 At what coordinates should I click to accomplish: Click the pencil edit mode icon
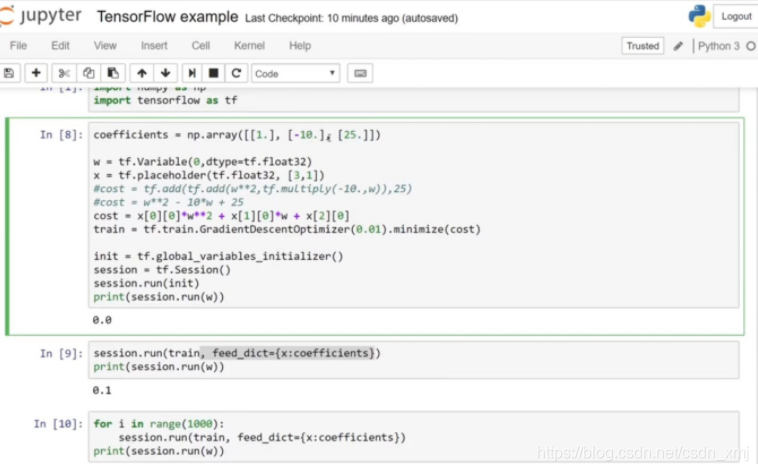point(678,46)
